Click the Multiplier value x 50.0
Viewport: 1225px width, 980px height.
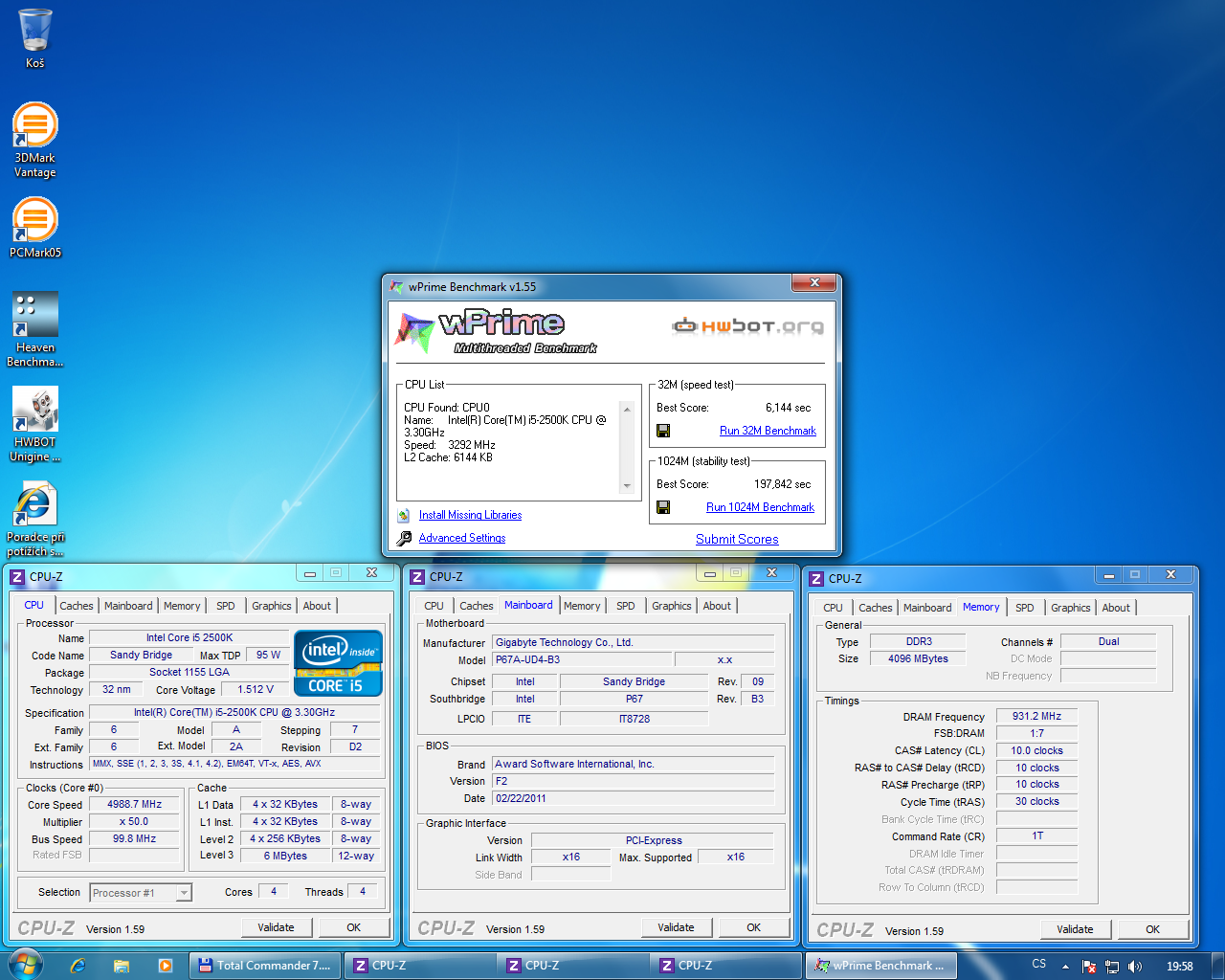click(x=134, y=822)
